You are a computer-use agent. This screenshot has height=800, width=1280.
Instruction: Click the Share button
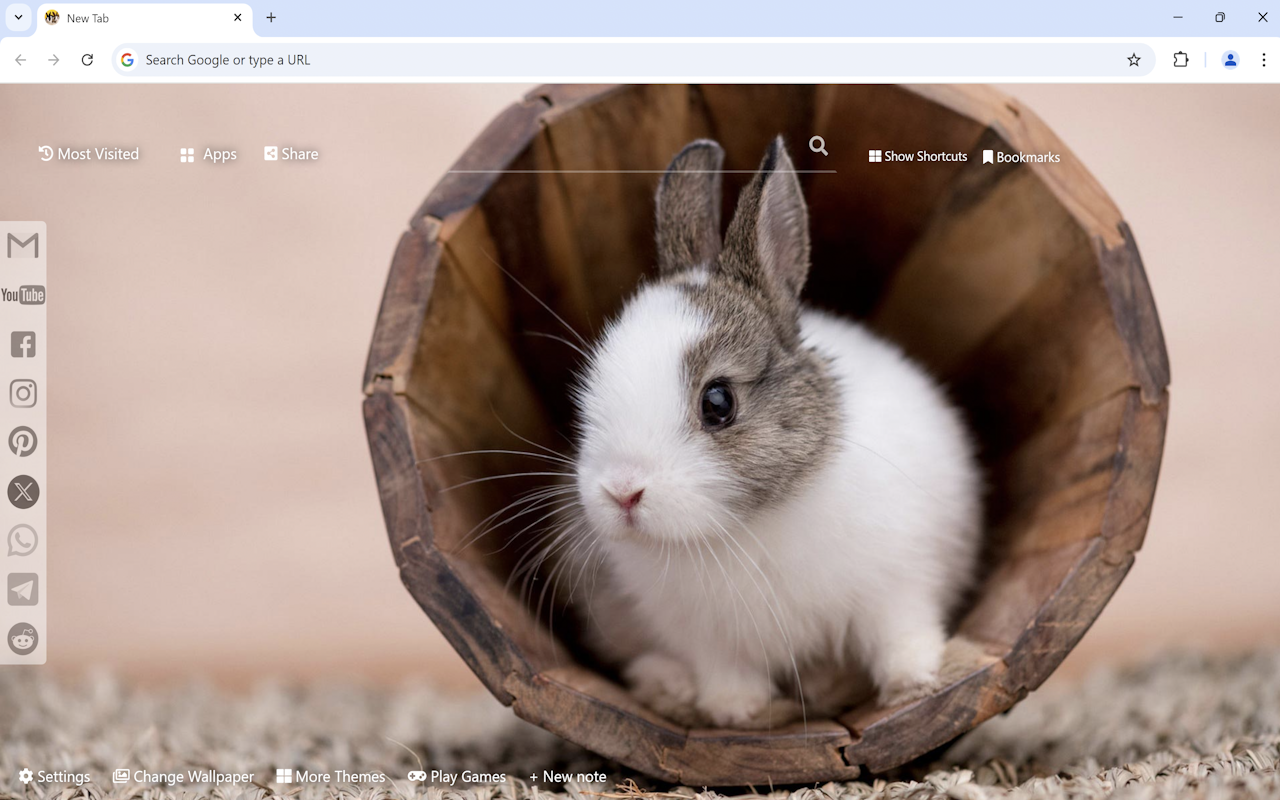pos(291,154)
